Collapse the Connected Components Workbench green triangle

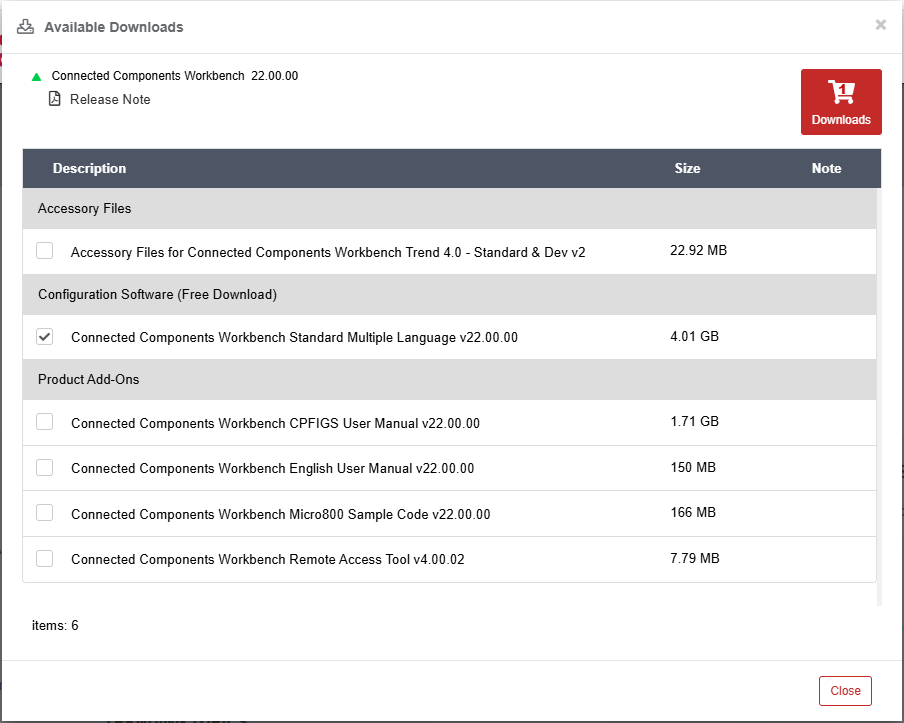click(x=36, y=77)
